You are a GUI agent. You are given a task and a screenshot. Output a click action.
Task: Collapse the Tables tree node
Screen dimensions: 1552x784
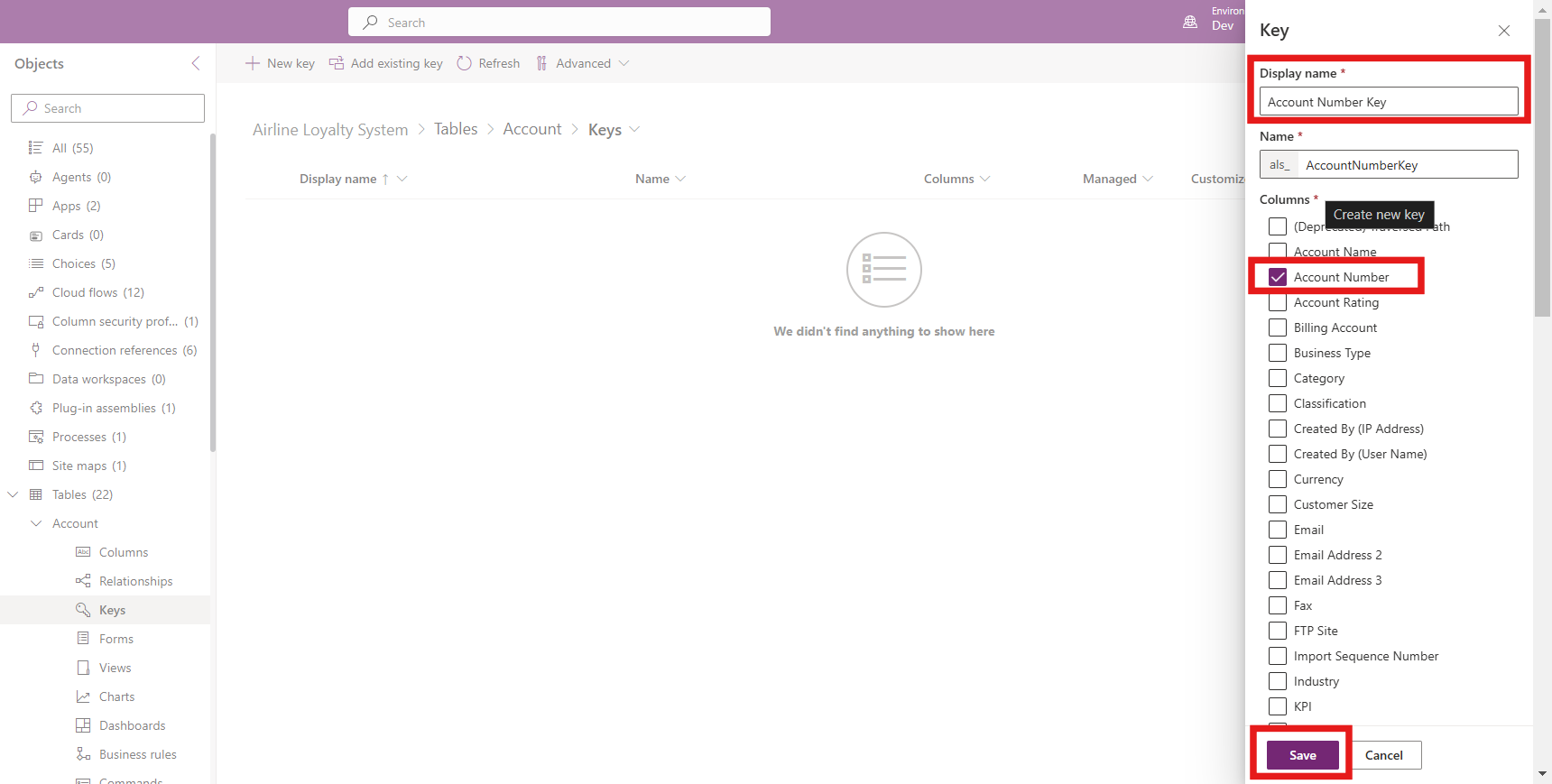[14, 494]
